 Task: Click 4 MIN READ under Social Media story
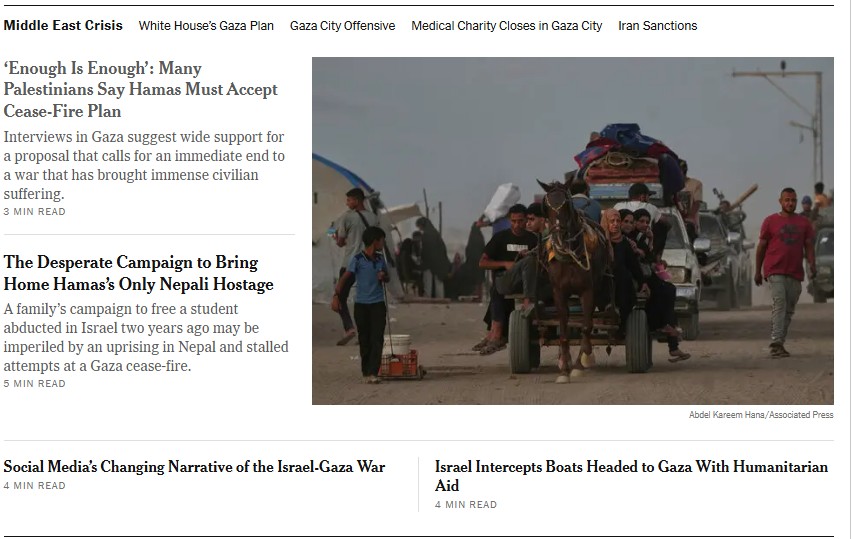(34, 486)
